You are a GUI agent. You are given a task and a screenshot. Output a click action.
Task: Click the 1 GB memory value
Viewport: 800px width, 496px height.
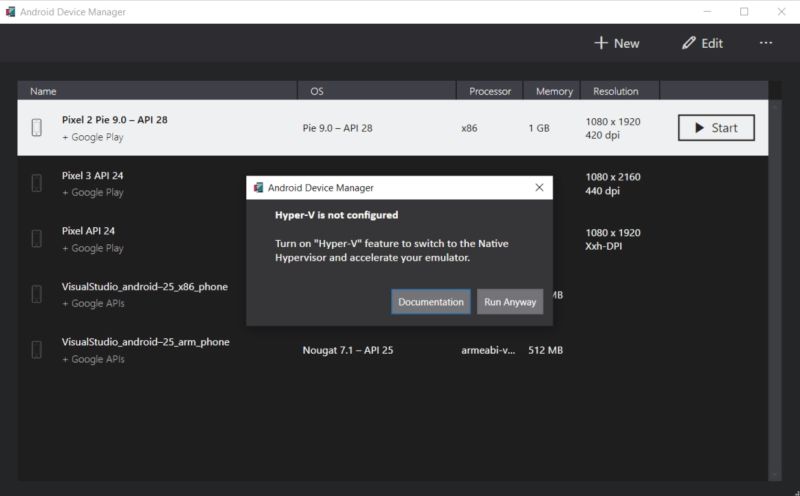[x=539, y=128]
